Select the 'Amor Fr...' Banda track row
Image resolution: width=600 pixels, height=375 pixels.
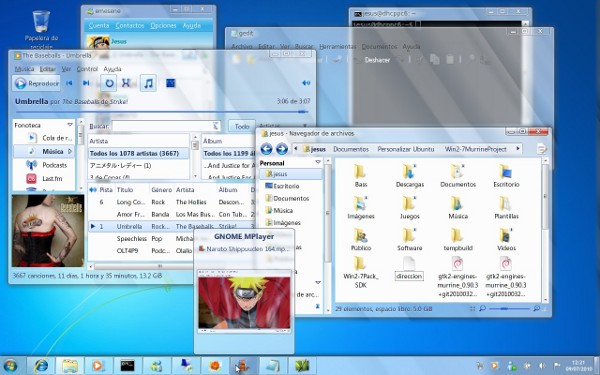pos(170,214)
